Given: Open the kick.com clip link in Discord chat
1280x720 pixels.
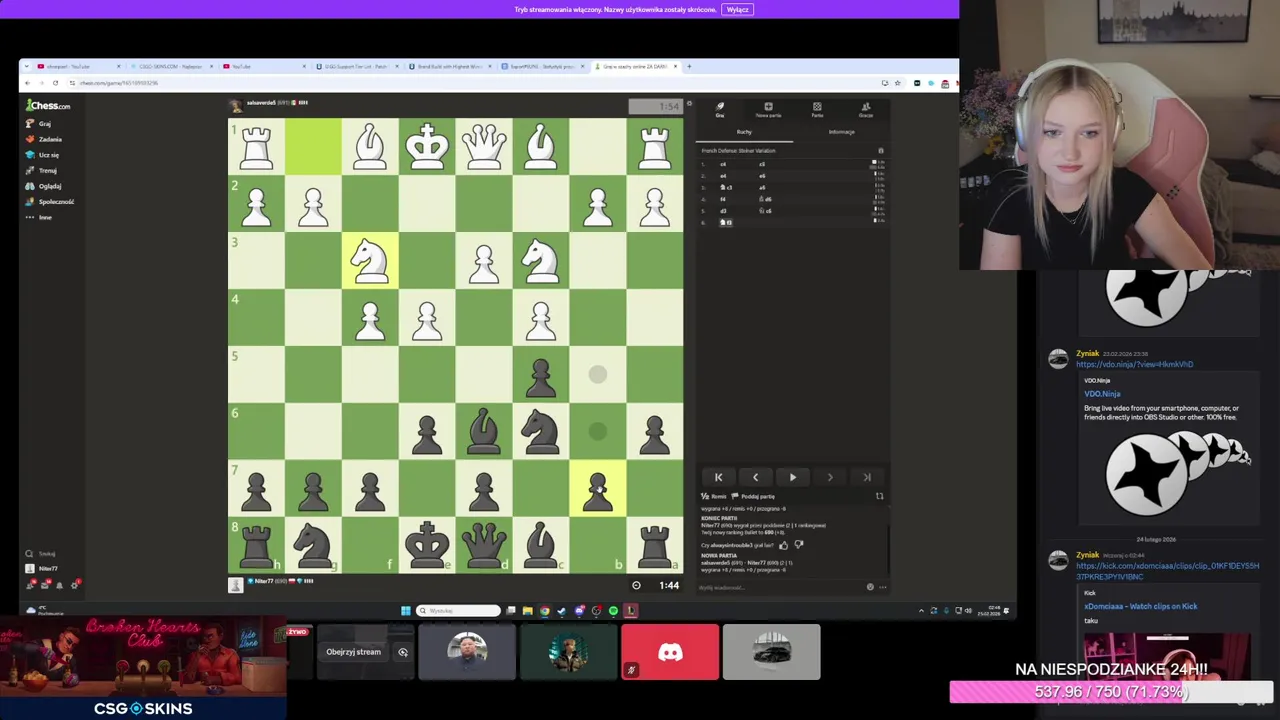Looking at the screenshot, I should coord(1167,571).
